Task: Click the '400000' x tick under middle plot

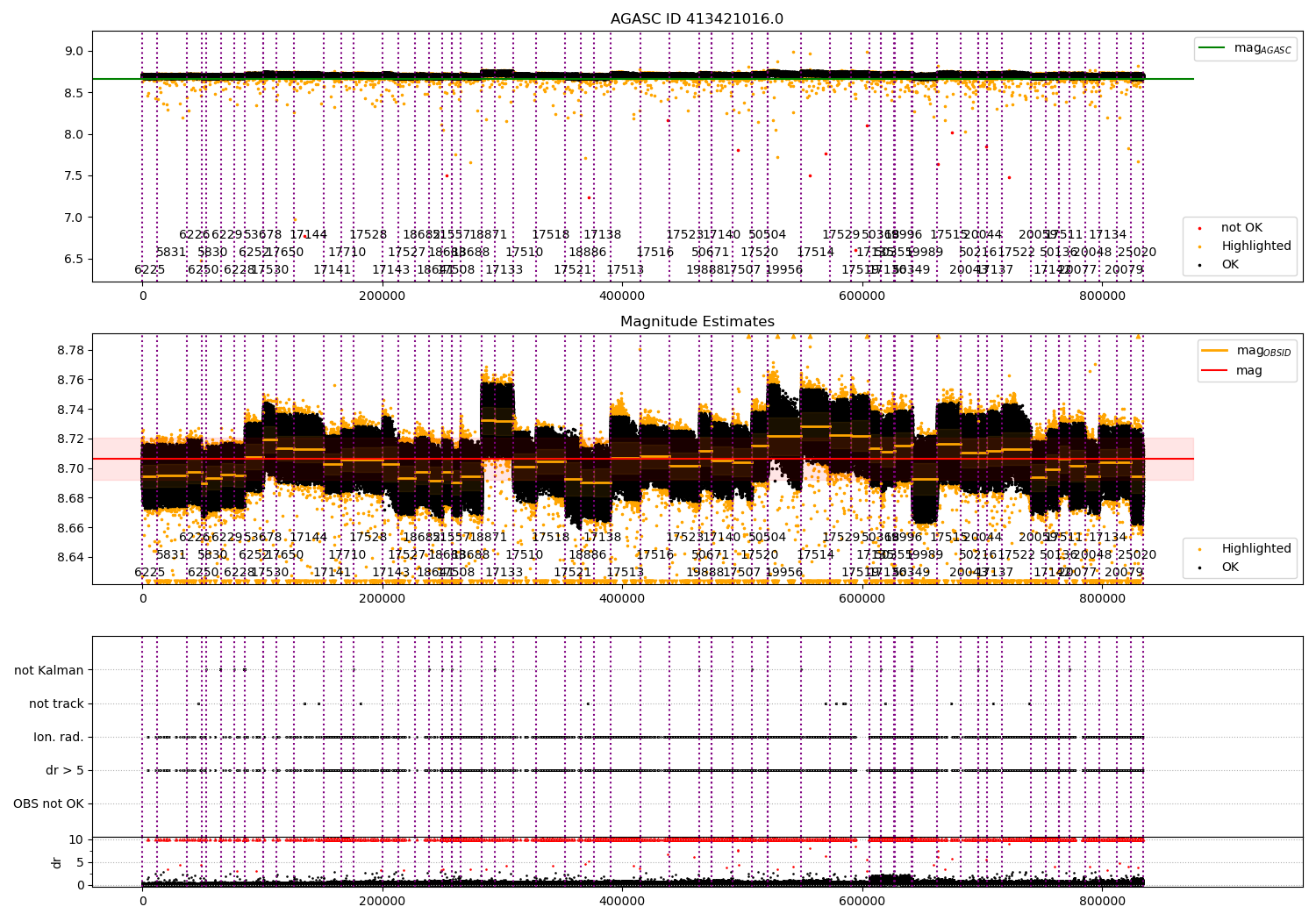Action: point(622,599)
